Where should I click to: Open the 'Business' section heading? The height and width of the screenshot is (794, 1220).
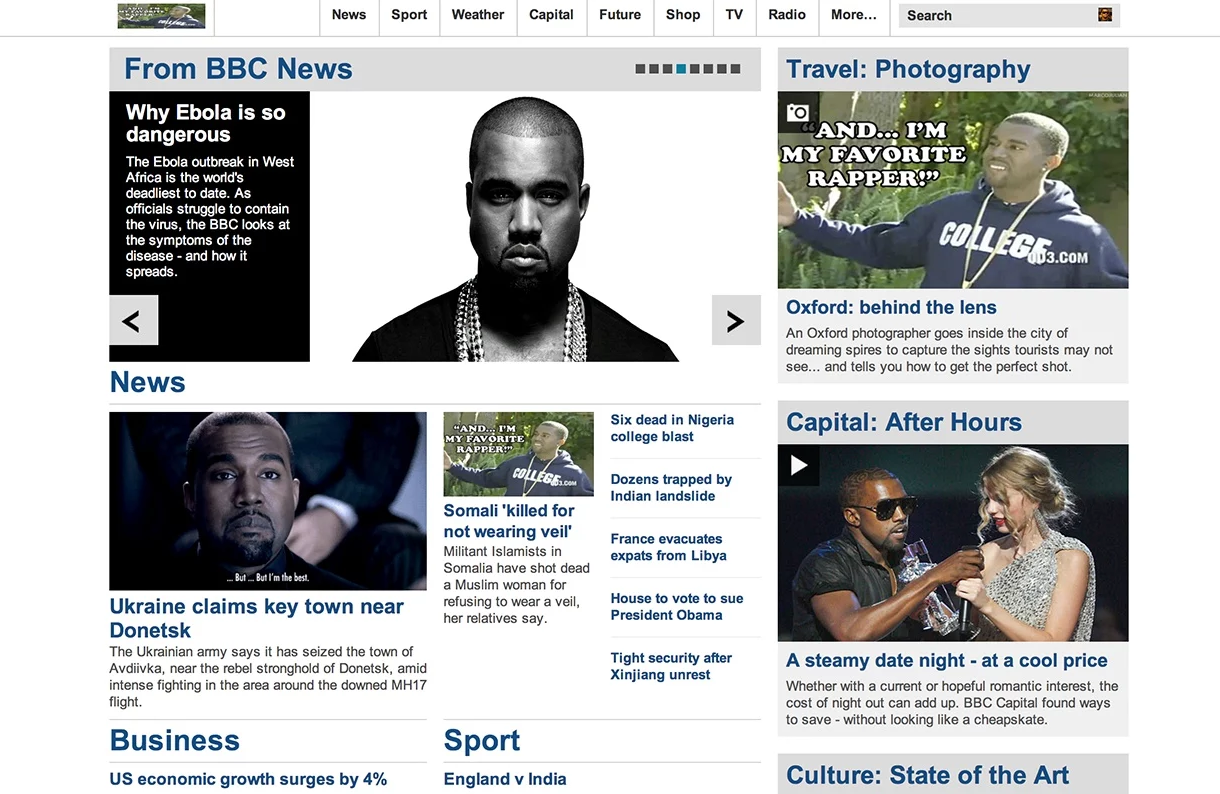175,740
